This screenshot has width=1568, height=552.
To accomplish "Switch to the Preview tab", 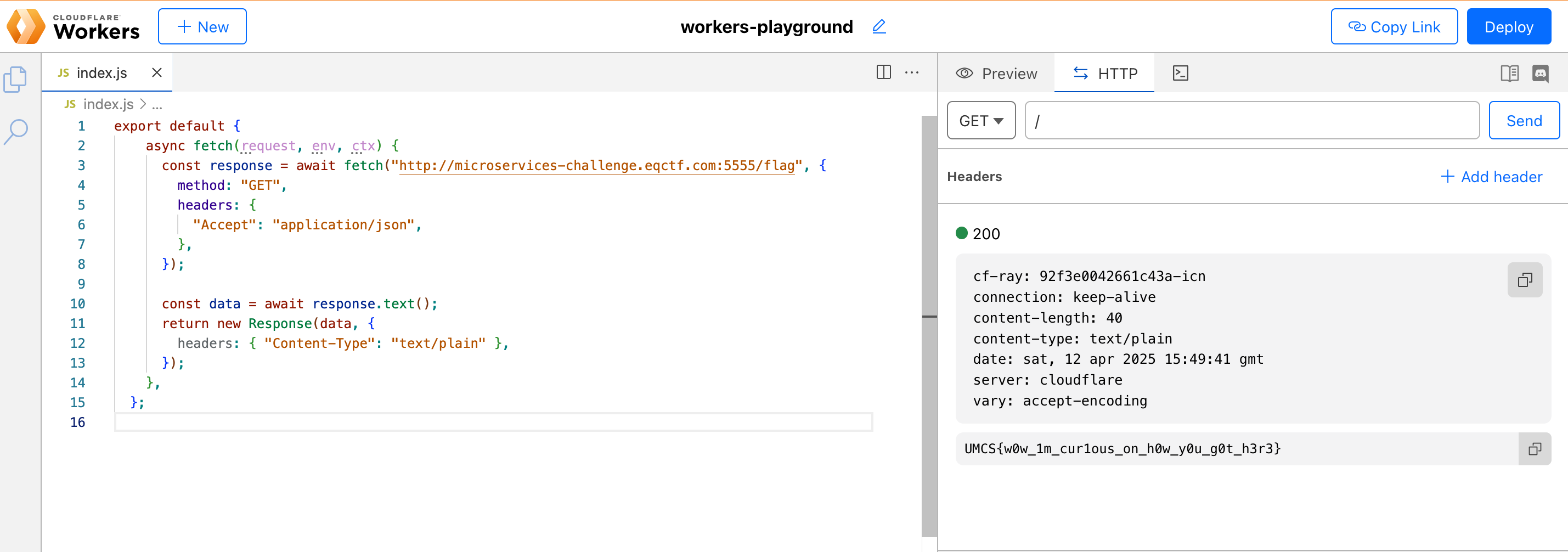I will tap(996, 73).
